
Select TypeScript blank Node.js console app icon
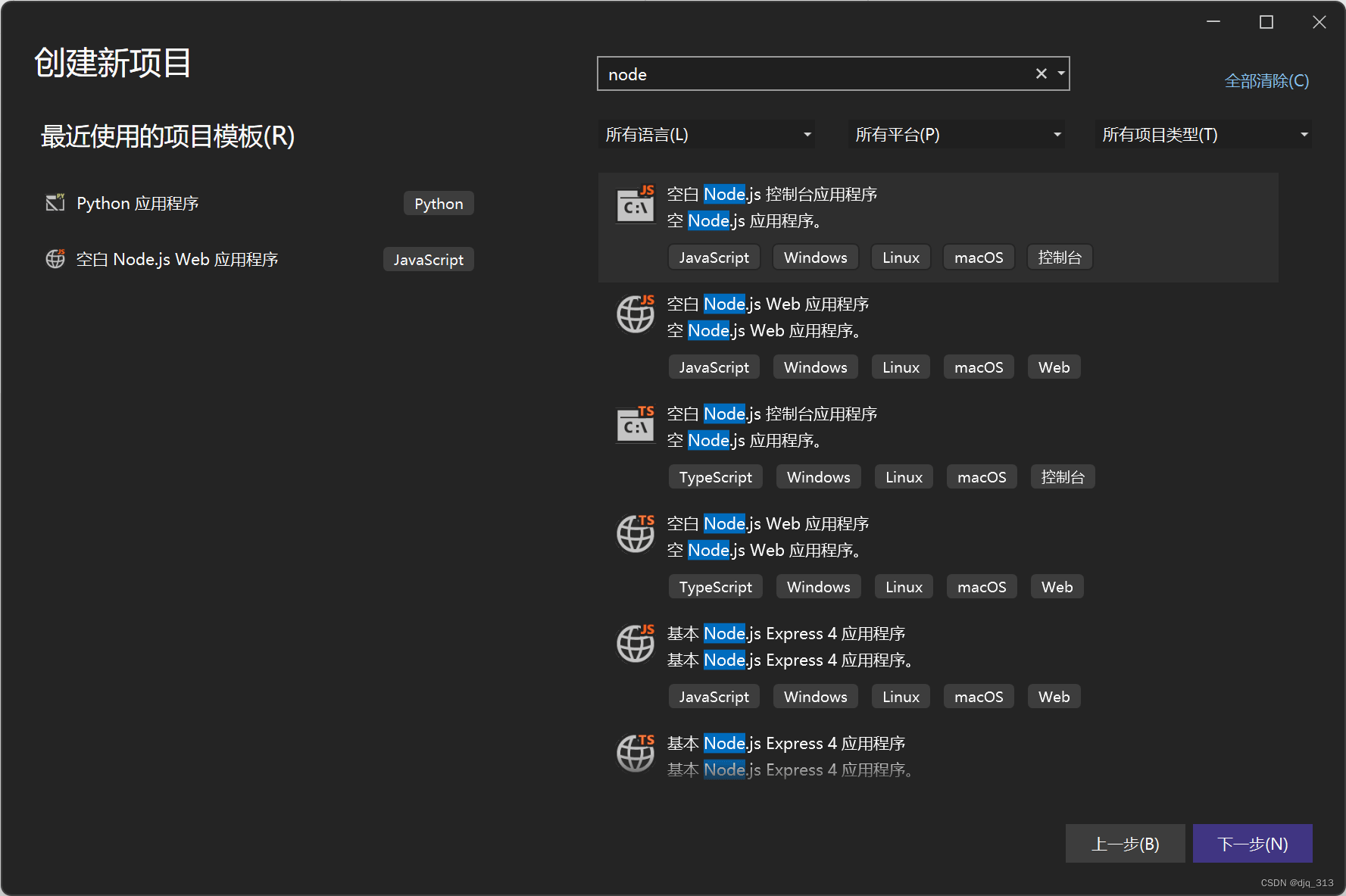636,424
